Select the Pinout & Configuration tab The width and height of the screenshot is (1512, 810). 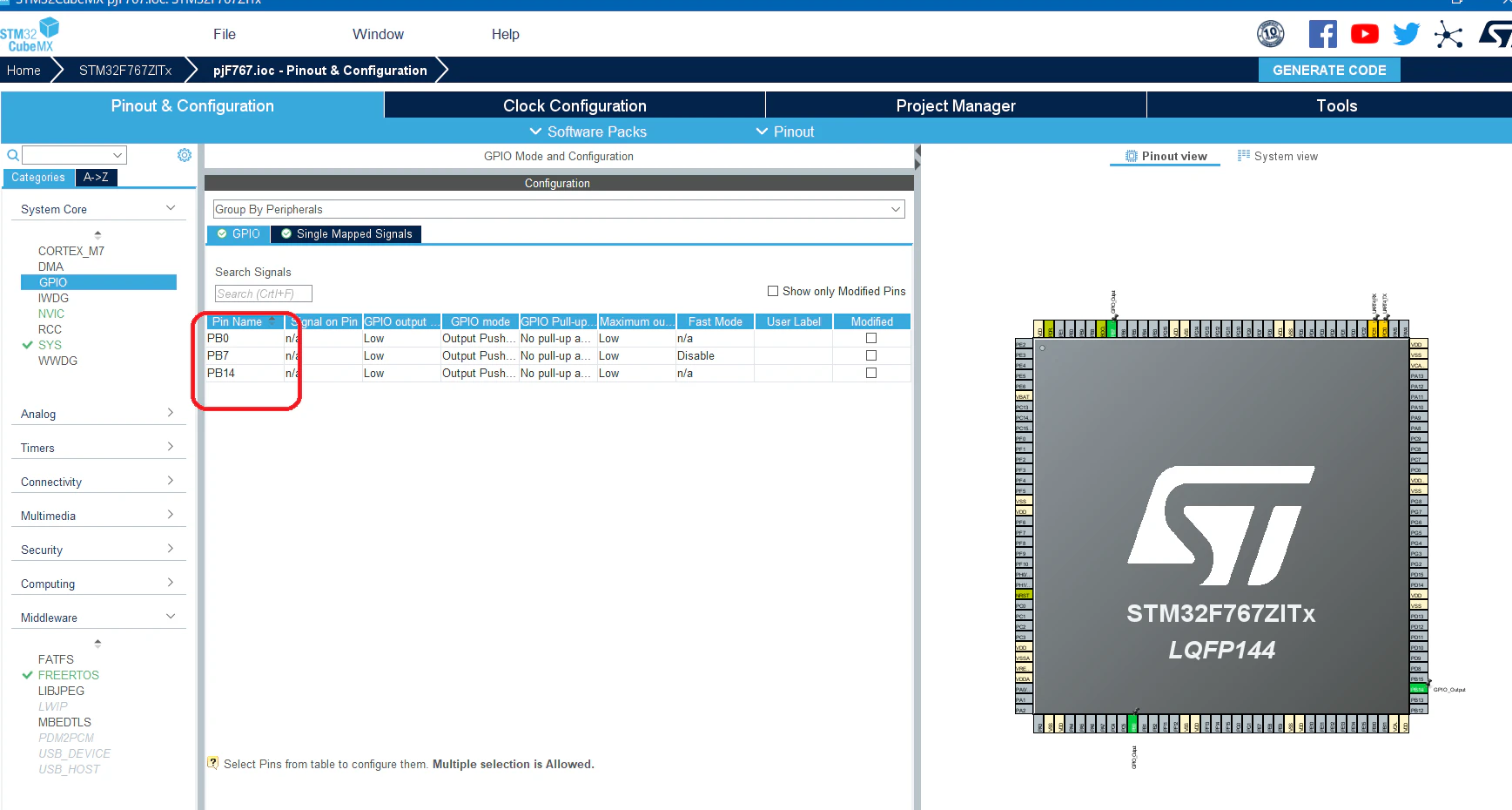tap(192, 105)
